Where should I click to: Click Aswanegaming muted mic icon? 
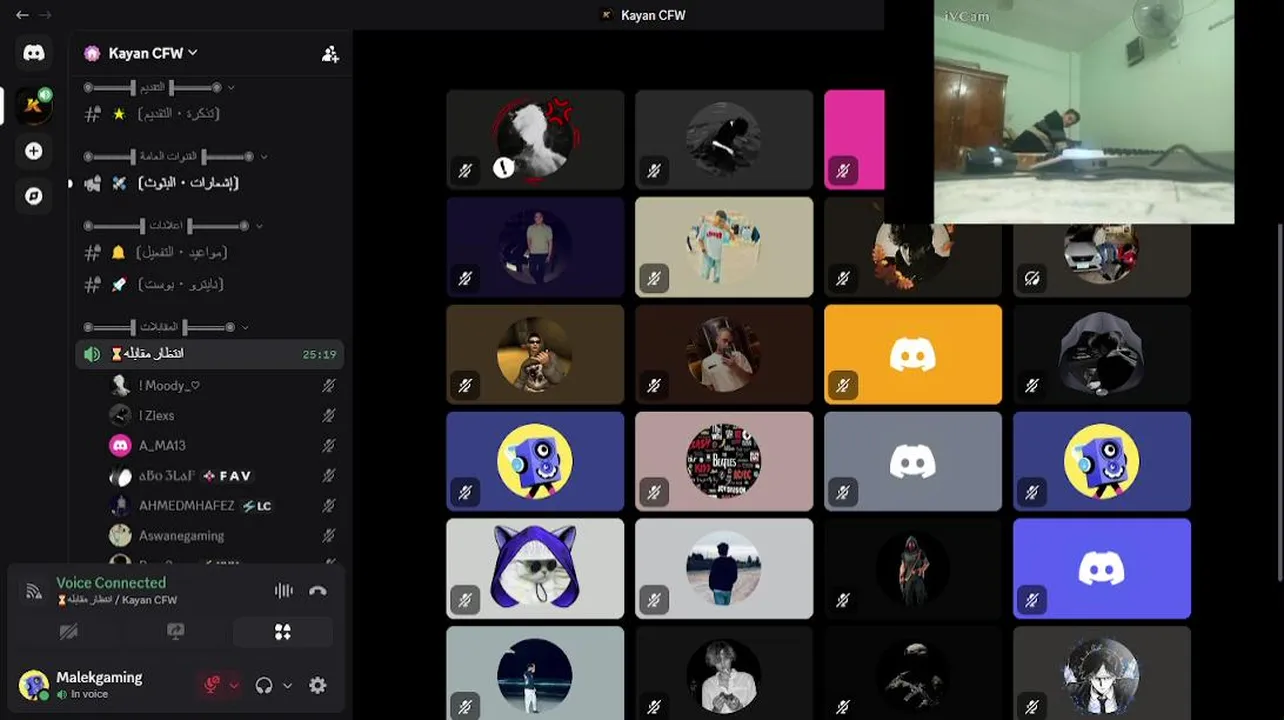pyautogui.click(x=329, y=535)
